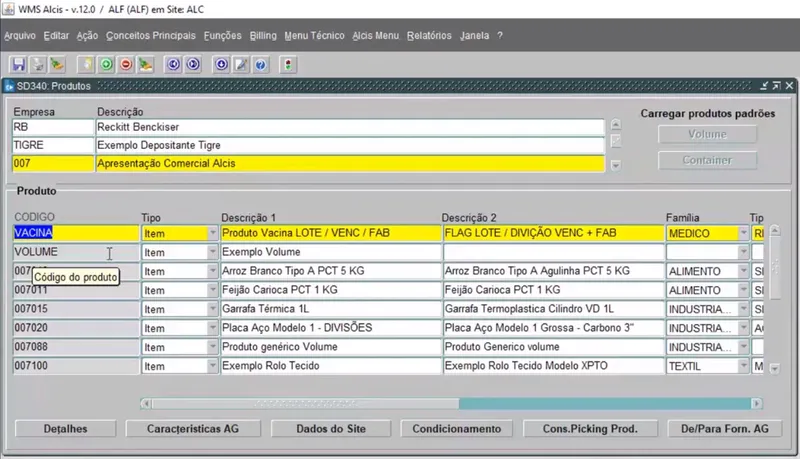Open the Conceitos Principais menu
The width and height of the screenshot is (800, 459).
[x=151, y=36]
